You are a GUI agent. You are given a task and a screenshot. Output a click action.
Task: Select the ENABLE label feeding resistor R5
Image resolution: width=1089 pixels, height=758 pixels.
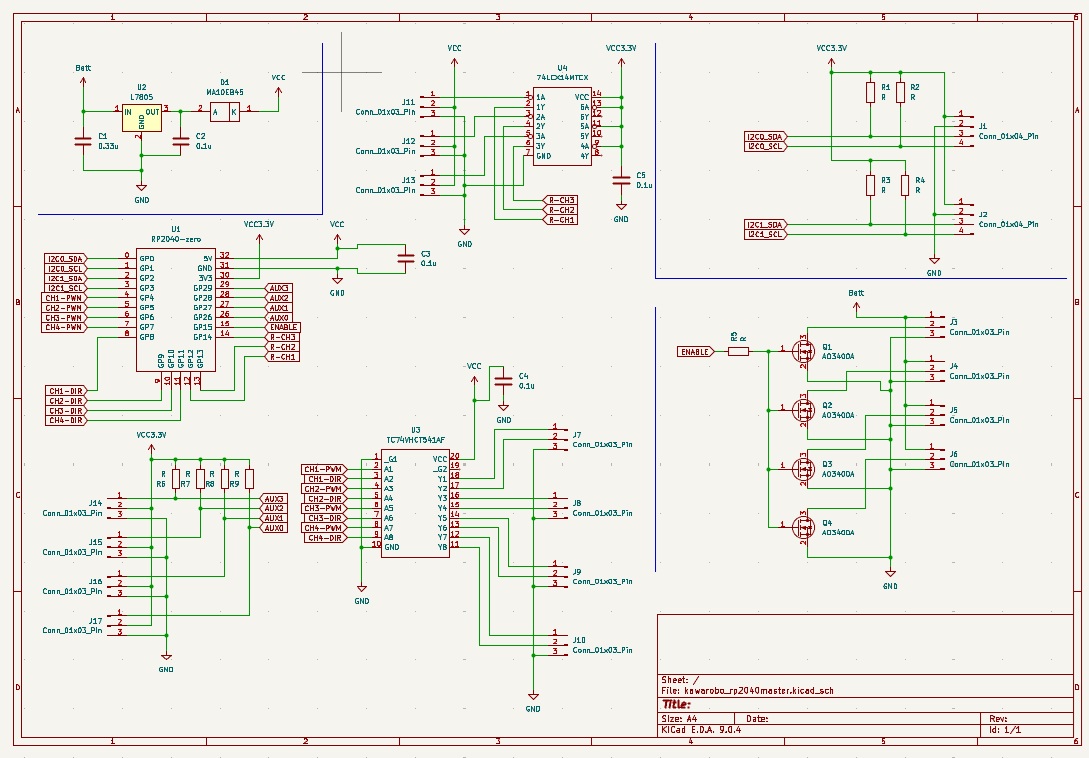click(696, 352)
